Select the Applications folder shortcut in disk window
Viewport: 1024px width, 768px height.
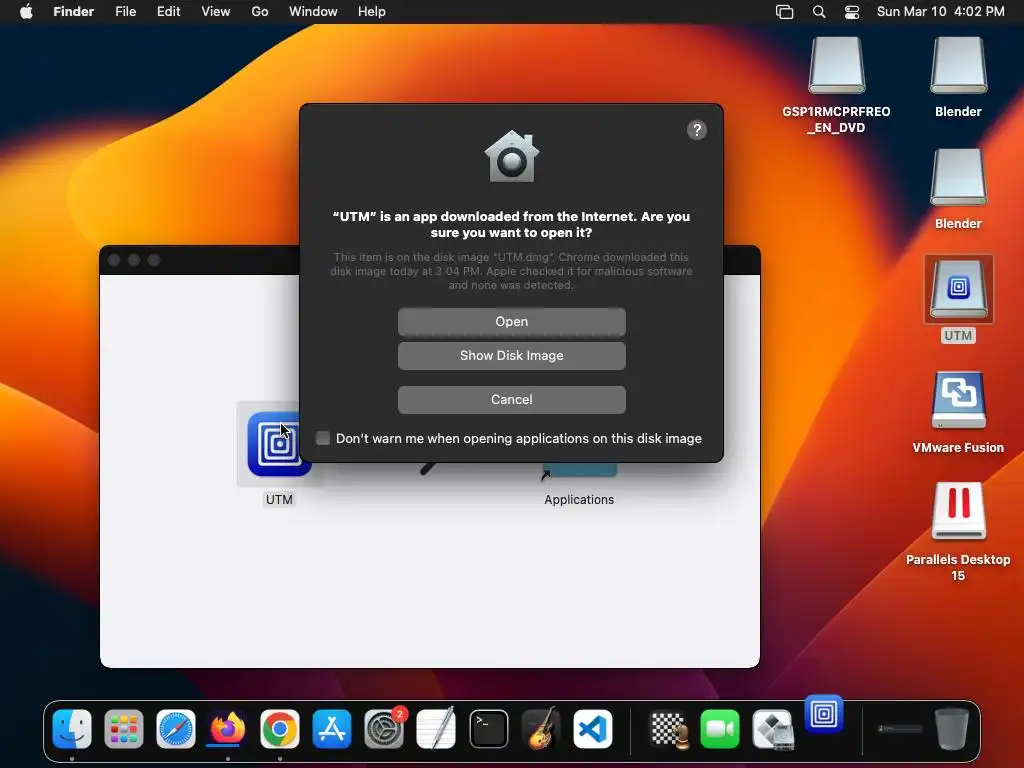[x=579, y=472]
